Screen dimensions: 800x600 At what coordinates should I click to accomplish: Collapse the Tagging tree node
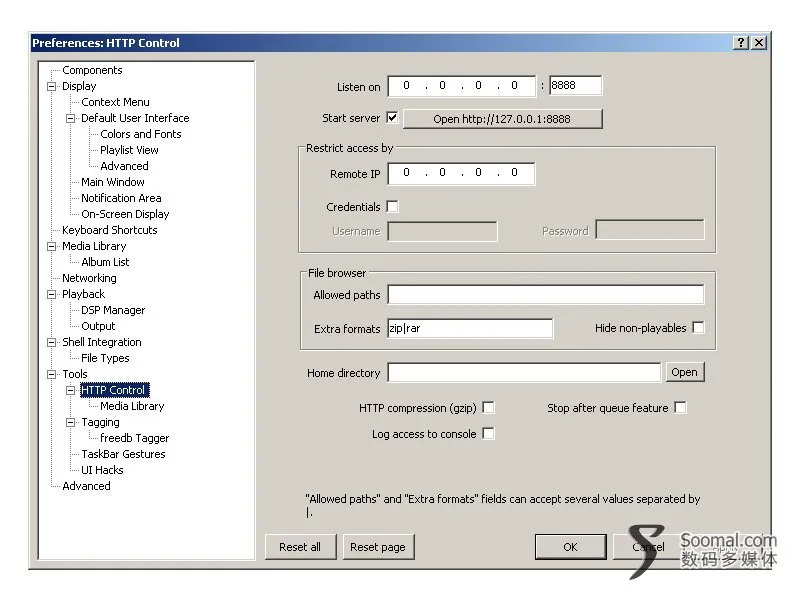[x=70, y=422]
